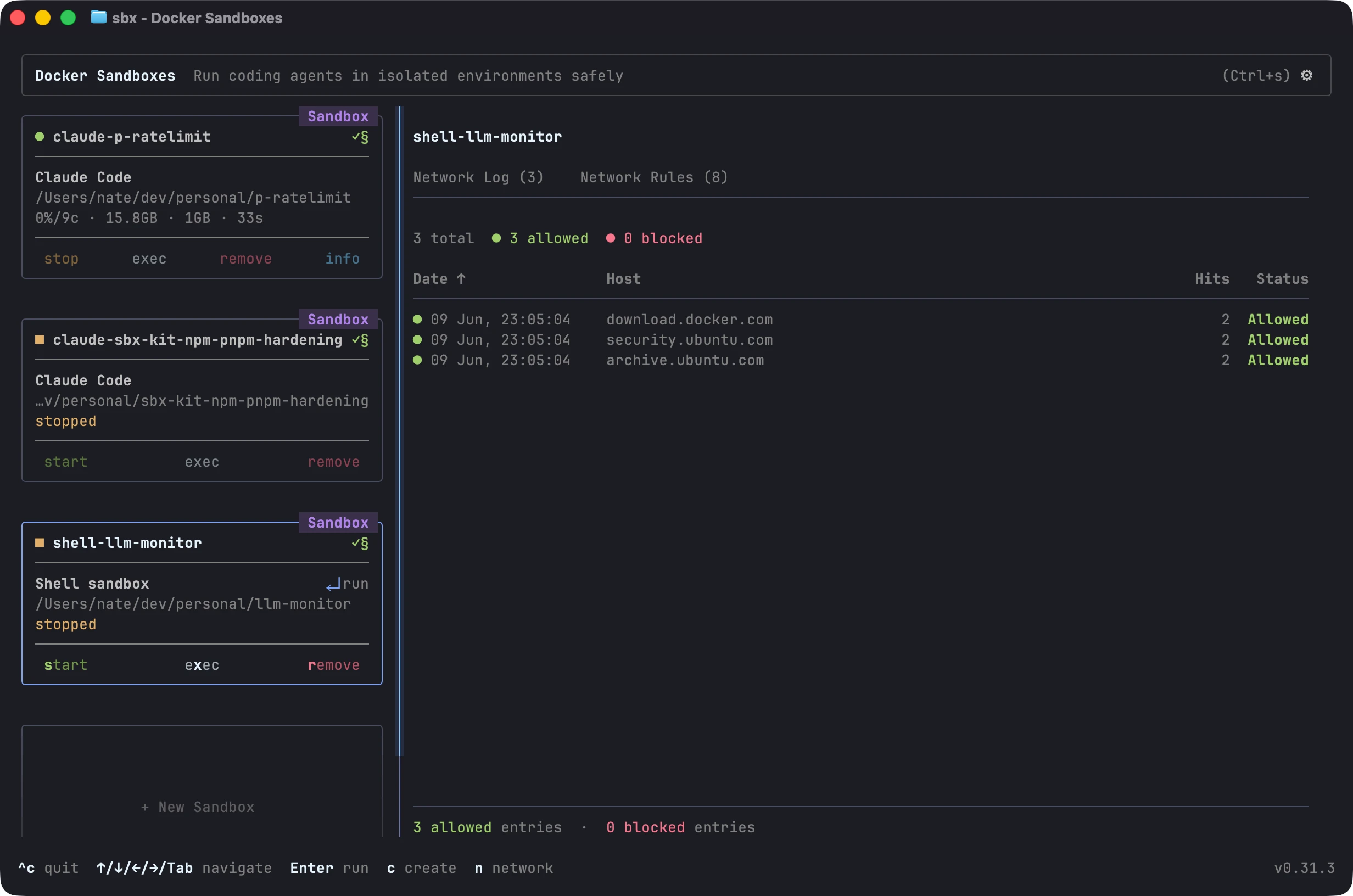1353x896 pixels.
Task: Click the folder icon in window title
Action: (99, 17)
